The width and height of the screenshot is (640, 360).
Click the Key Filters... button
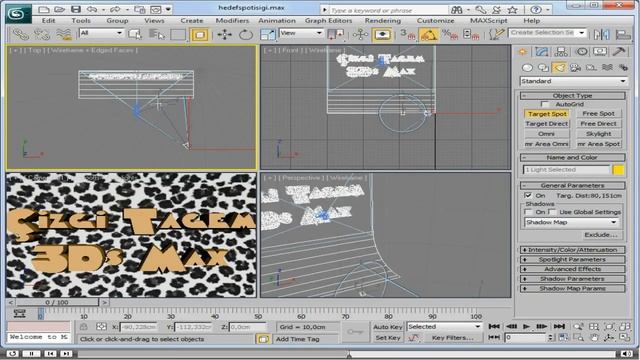(452, 338)
